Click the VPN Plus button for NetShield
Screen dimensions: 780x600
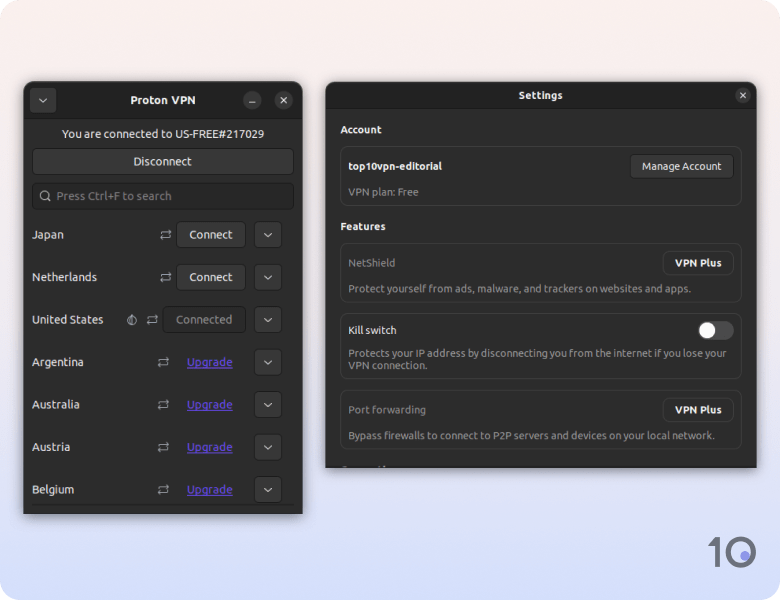(698, 263)
